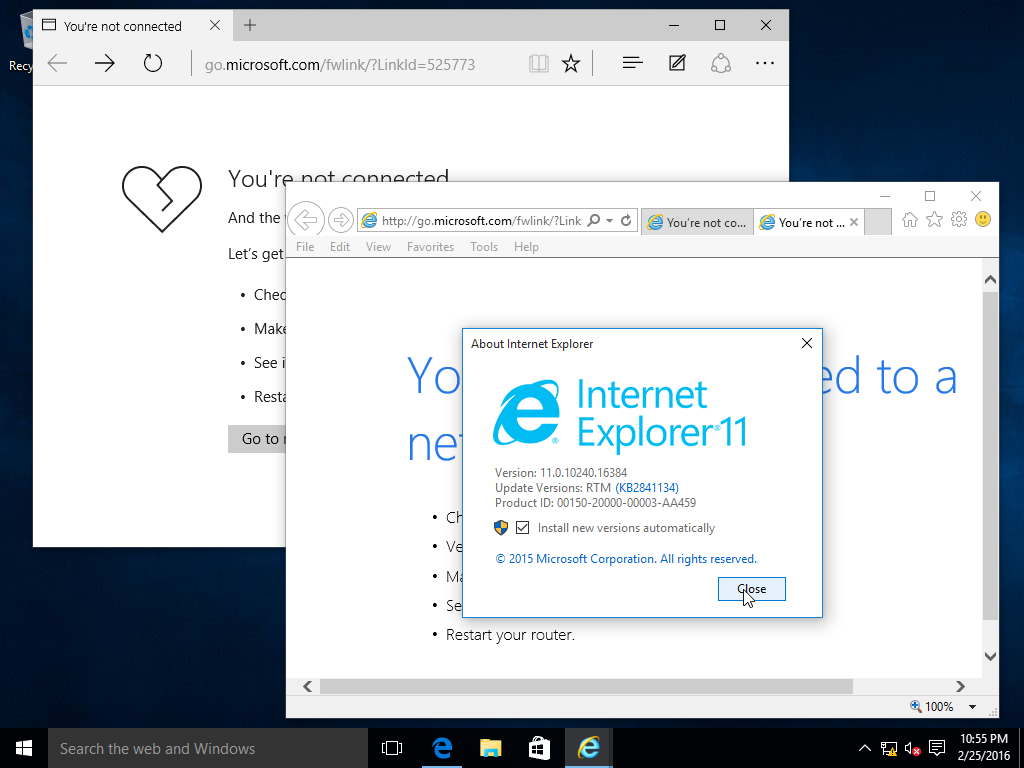Click the 100% zoom level button
Viewport: 1024px width, 768px height.
coord(932,707)
